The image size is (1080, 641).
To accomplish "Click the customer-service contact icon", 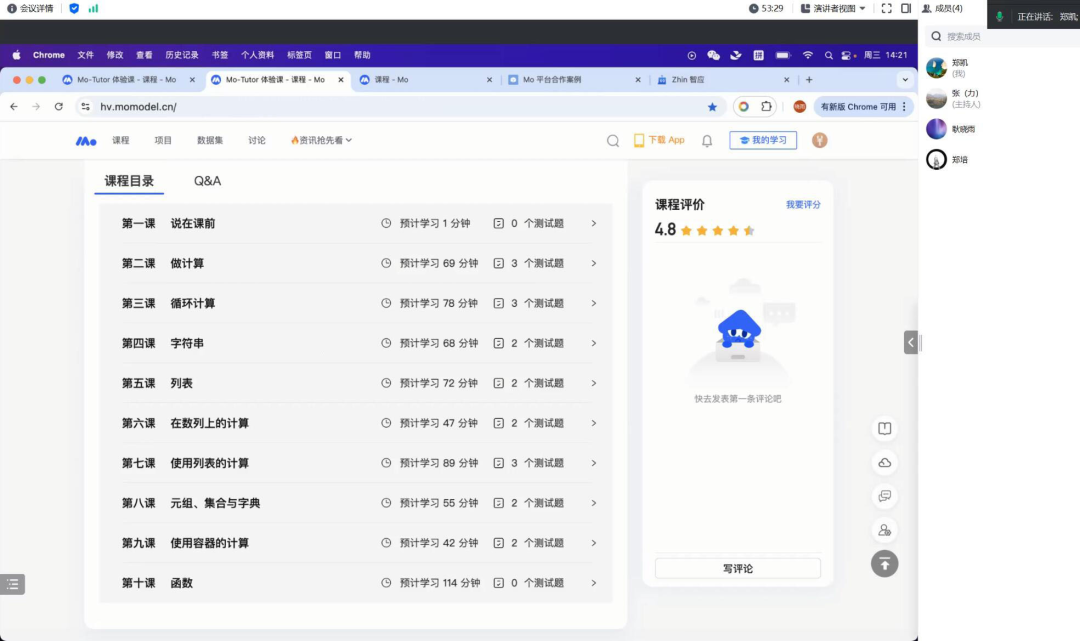I will [884, 530].
